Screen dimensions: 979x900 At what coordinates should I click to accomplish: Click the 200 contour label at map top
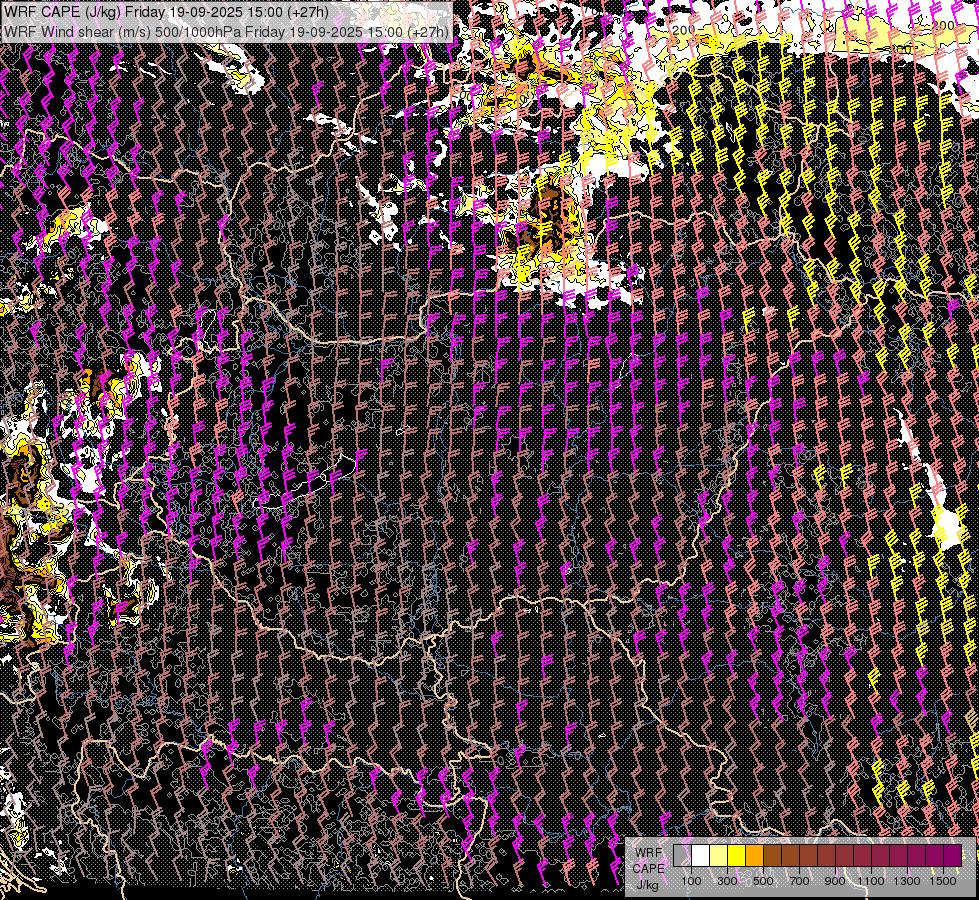coord(684,31)
